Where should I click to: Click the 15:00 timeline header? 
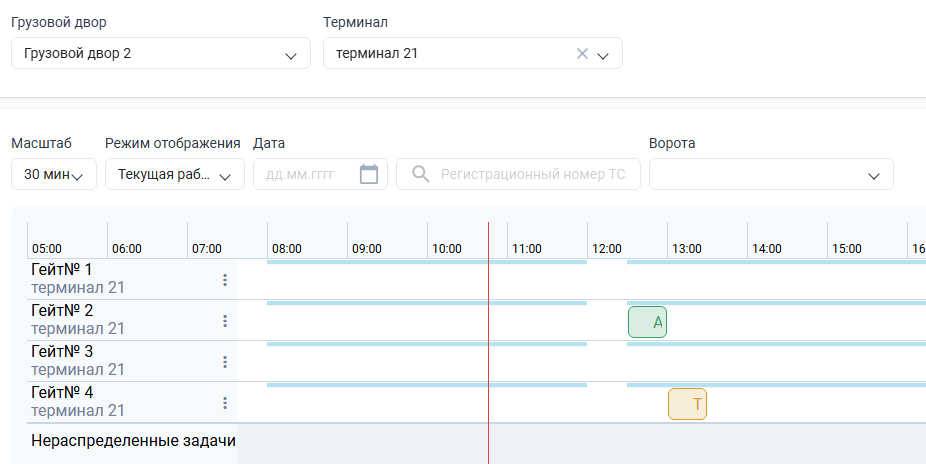(x=847, y=249)
